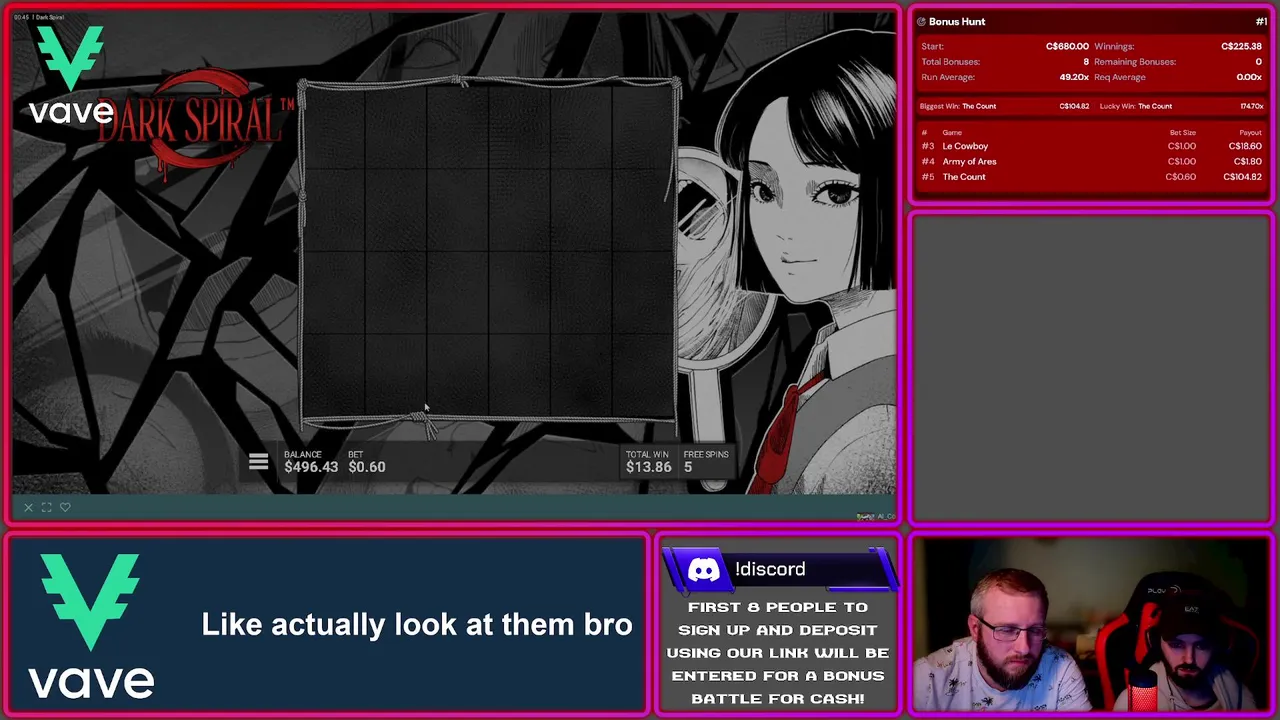This screenshot has width=1280, height=720.
Task: Favorite the game with the heart icon
Action: (x=65, y=508)
